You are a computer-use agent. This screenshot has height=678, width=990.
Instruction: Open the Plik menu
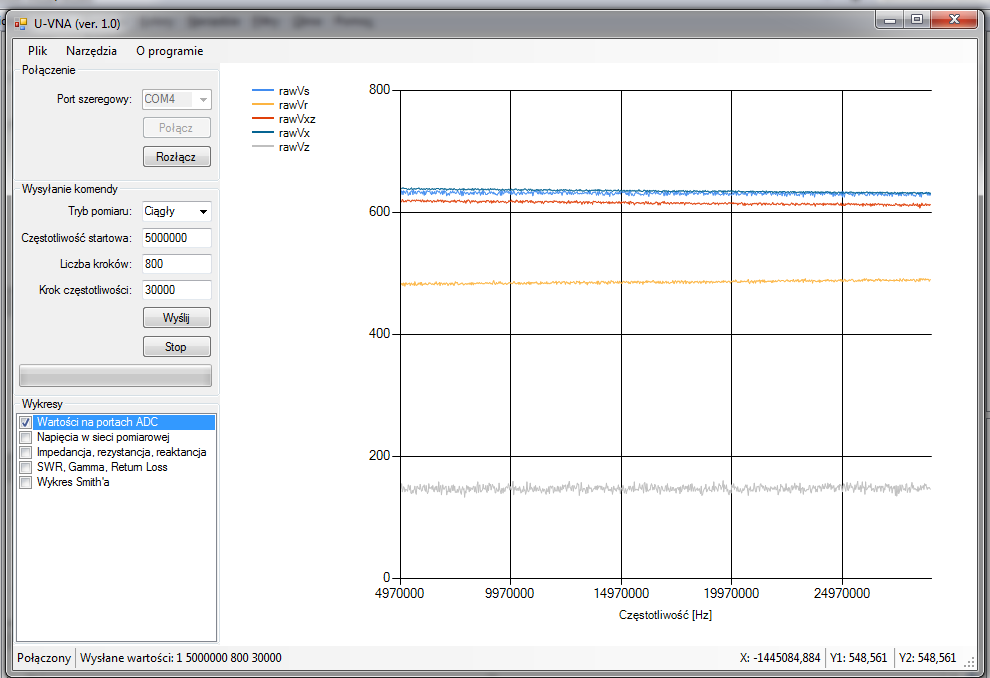(37, 51)
